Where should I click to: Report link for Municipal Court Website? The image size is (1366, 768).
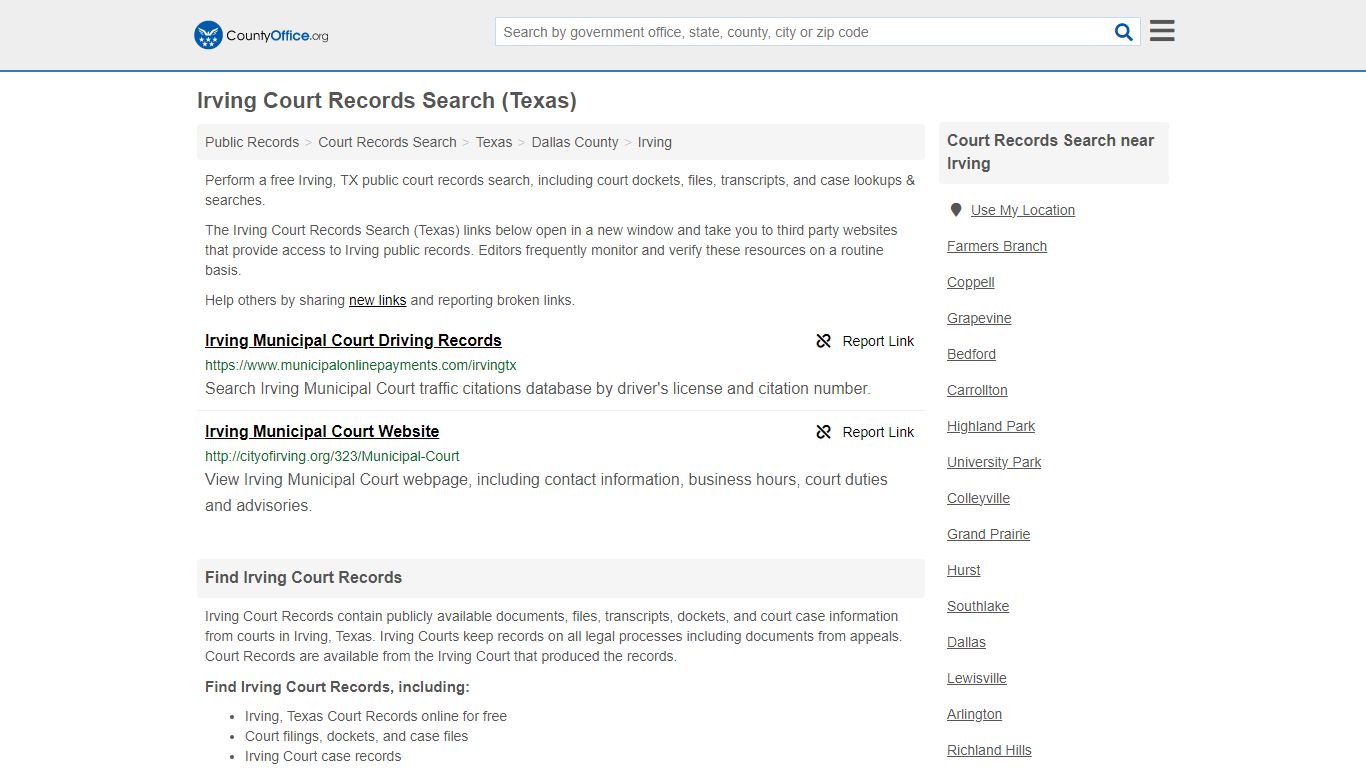pos(878,432)
